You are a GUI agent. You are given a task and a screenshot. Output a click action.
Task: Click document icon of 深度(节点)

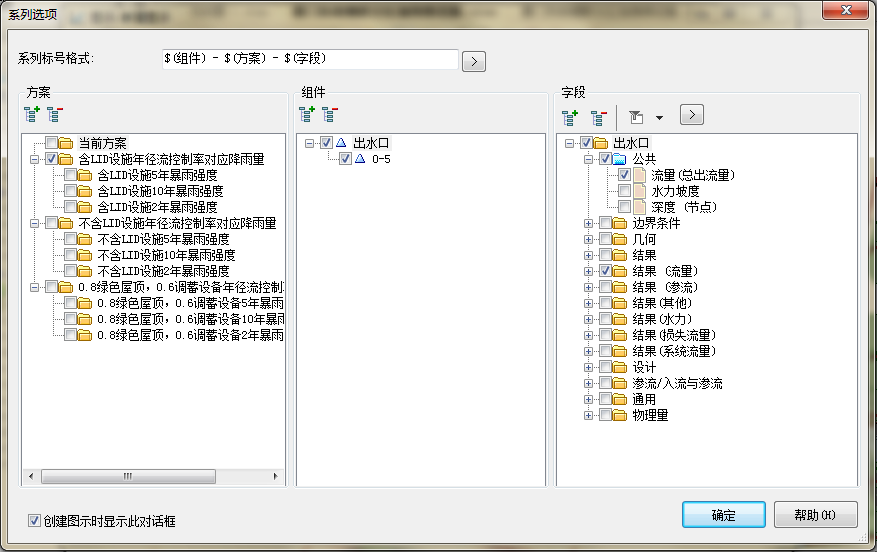(x=639, y=207)
